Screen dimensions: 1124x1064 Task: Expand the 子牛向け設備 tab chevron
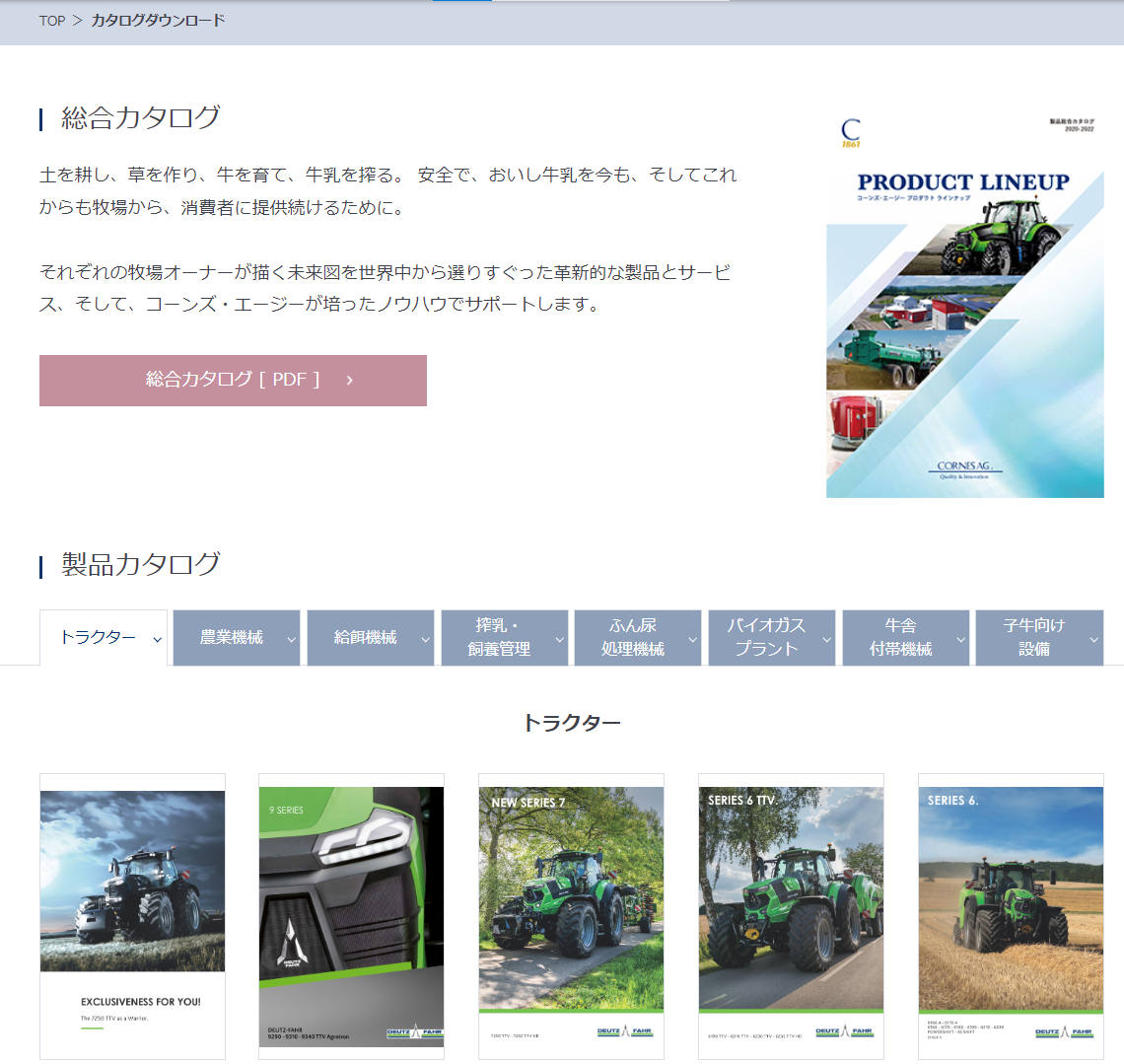click(x=1093, y=639)
